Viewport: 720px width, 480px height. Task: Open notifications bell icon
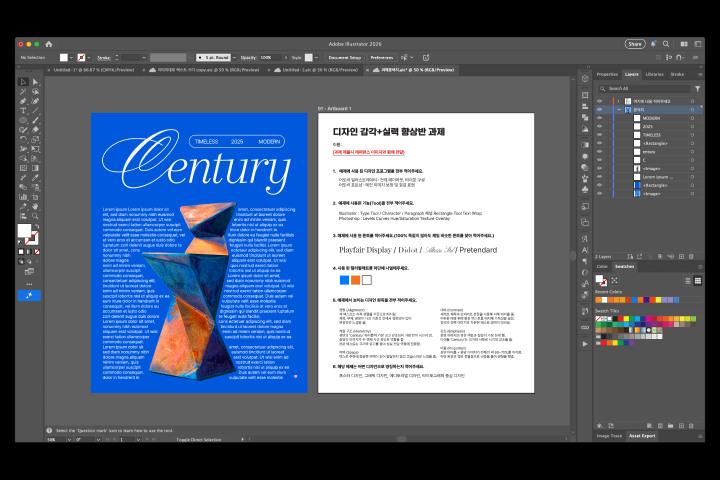653,44
